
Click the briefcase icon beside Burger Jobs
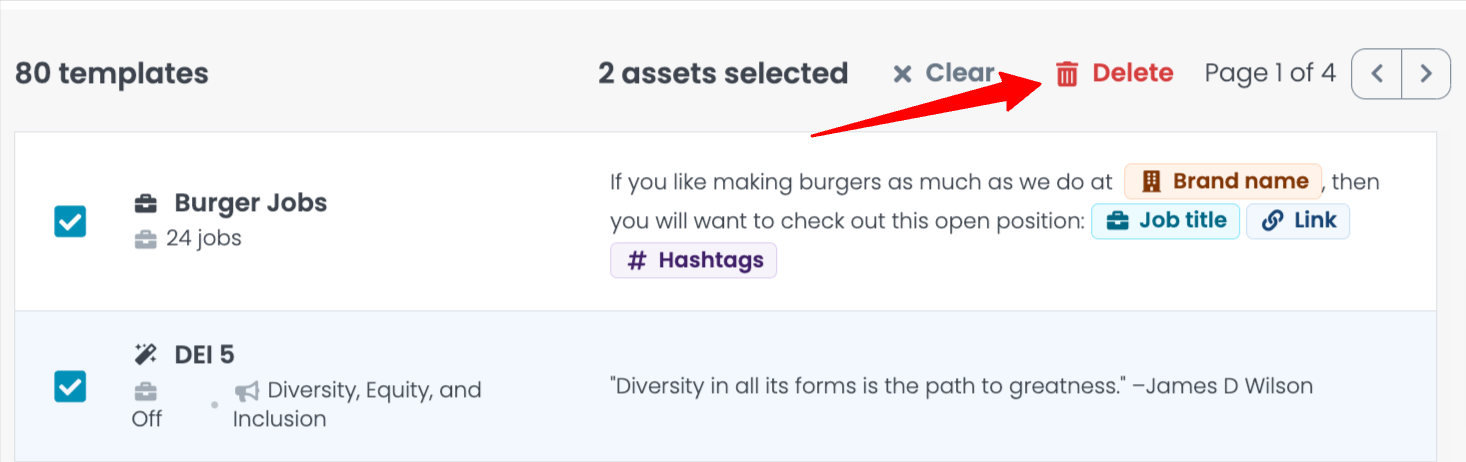pyautogui.click(x=146, y=203)
